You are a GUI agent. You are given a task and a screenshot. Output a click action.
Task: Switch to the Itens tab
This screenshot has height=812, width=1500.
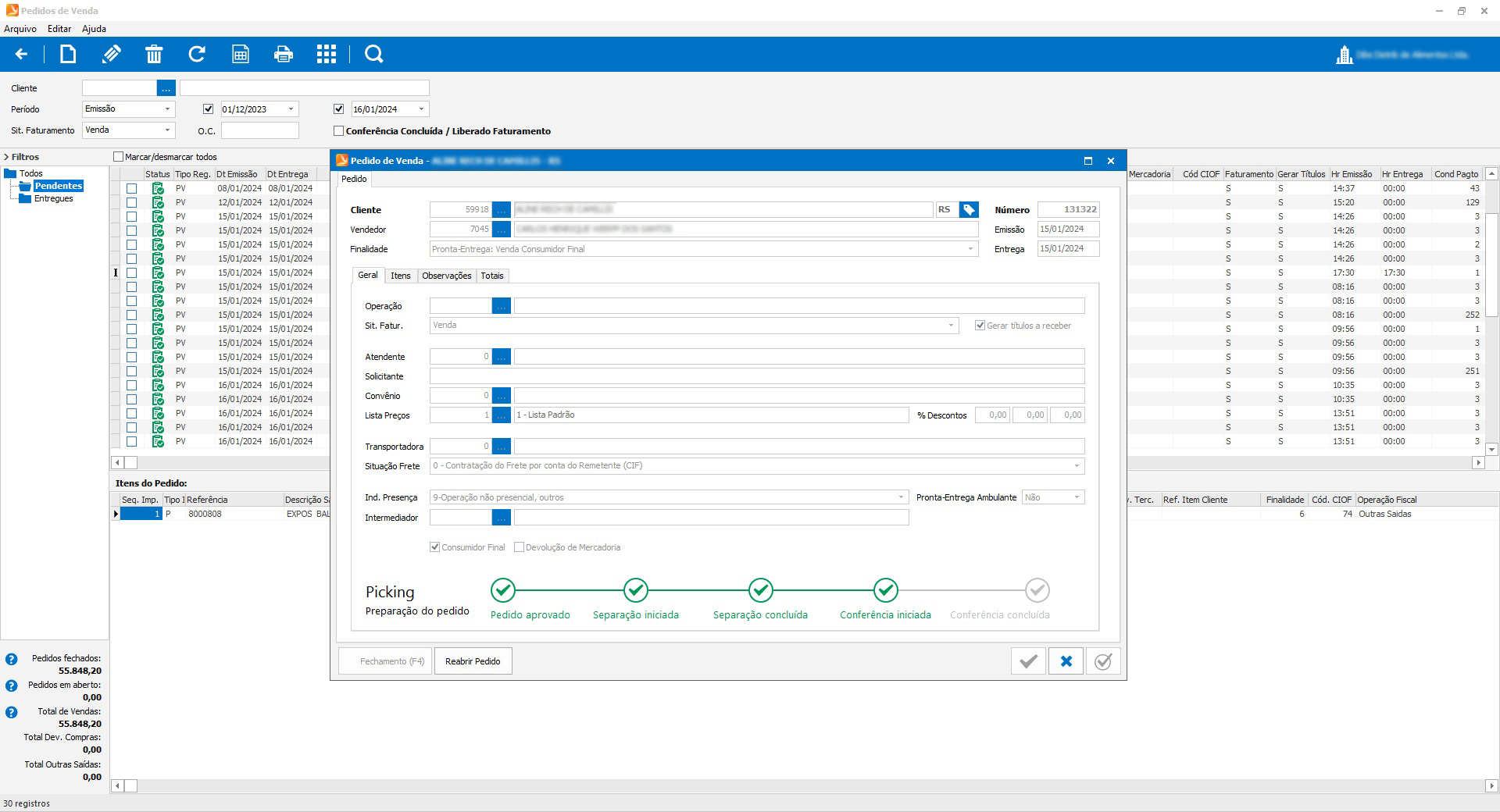coord(401,276)
